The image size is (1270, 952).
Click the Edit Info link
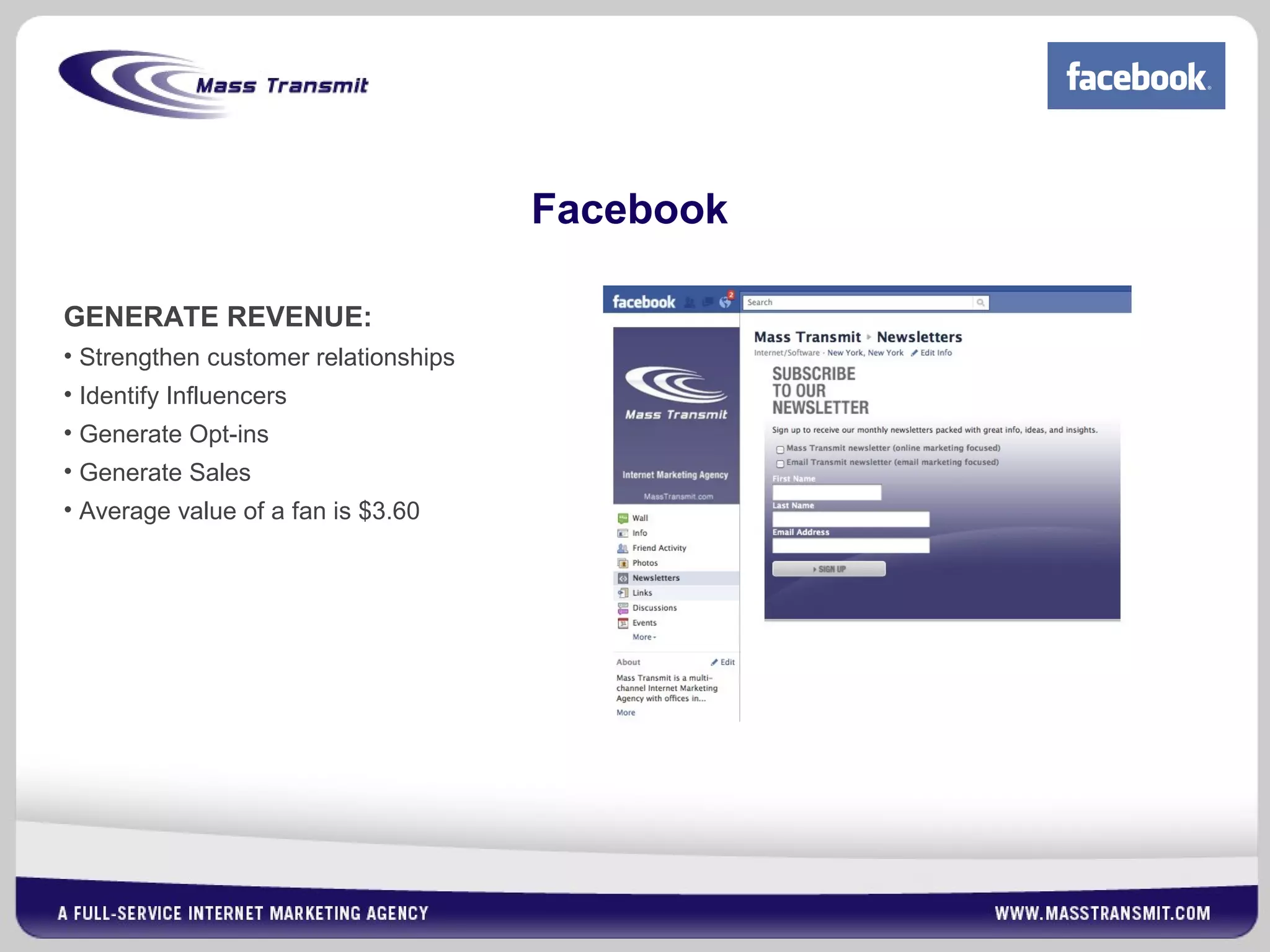[x=936, y=353]
